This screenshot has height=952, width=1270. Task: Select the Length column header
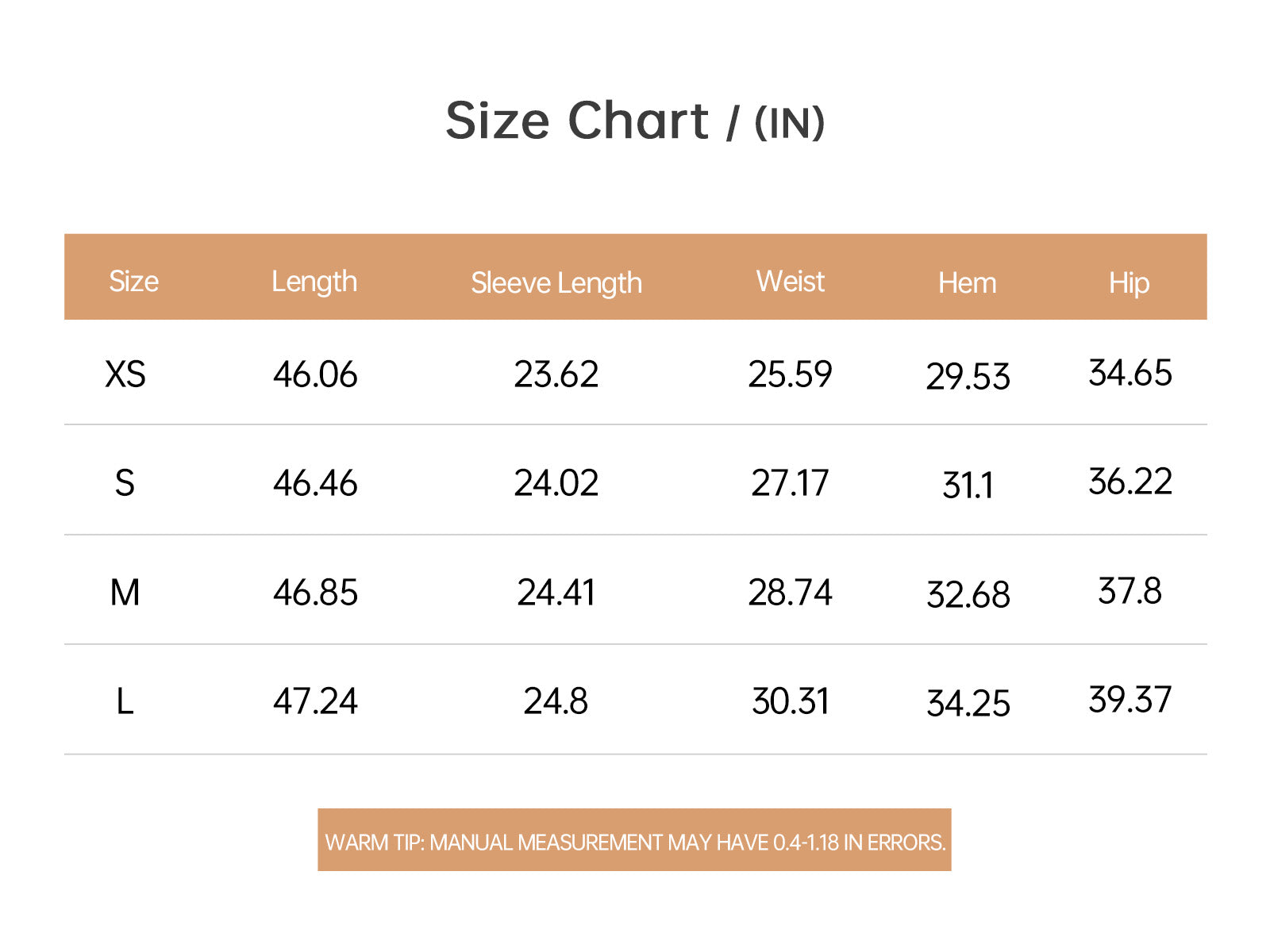click(314, 282)
